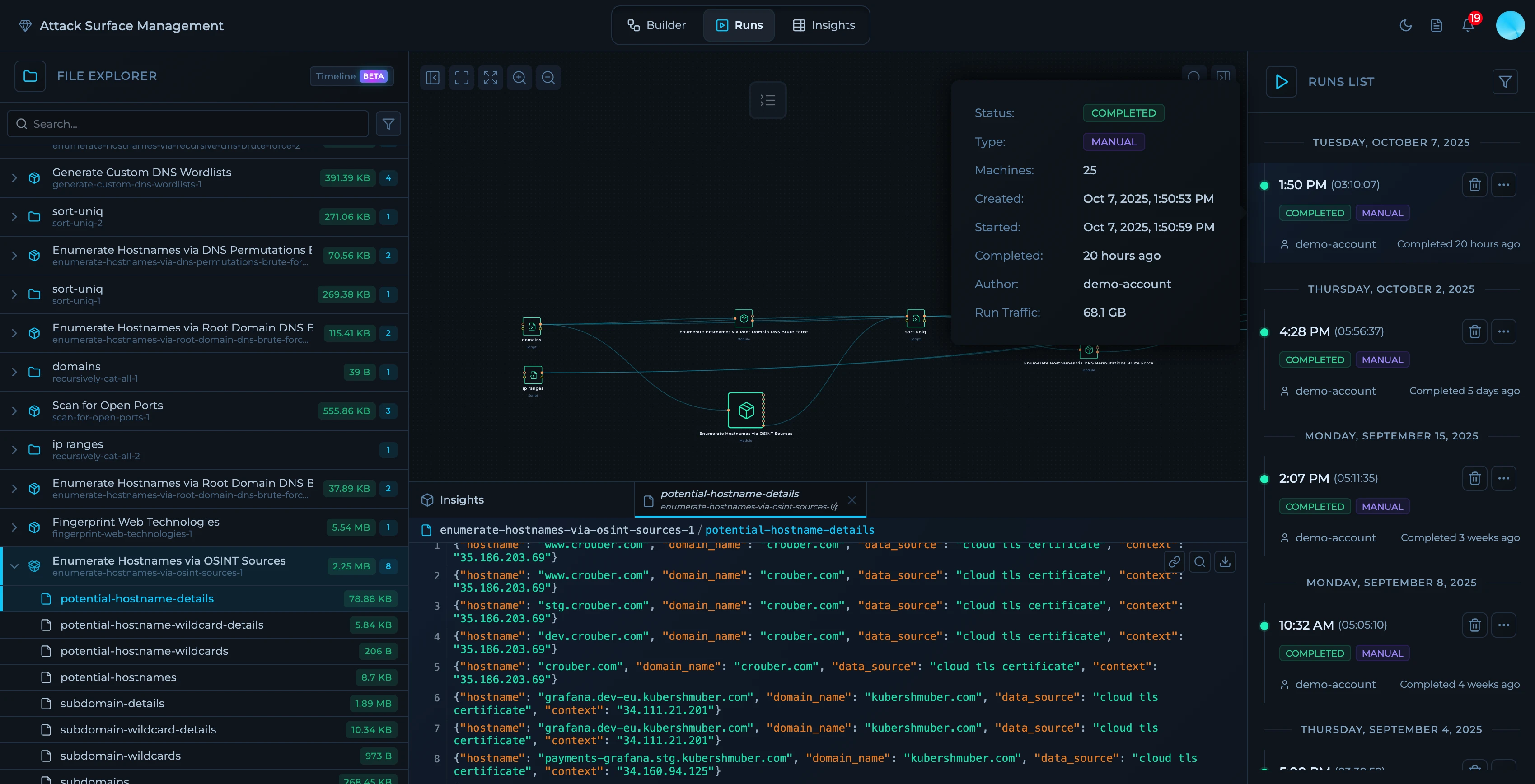Toggle the Timeline BETA view
Viewport: 1535px width, 784px height.
[x=351, y=76]
